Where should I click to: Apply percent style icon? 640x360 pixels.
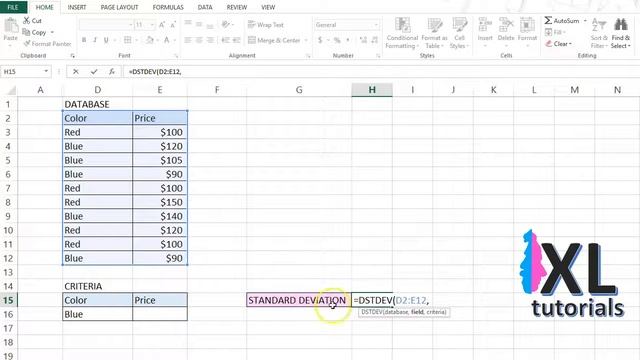(337, 40)
